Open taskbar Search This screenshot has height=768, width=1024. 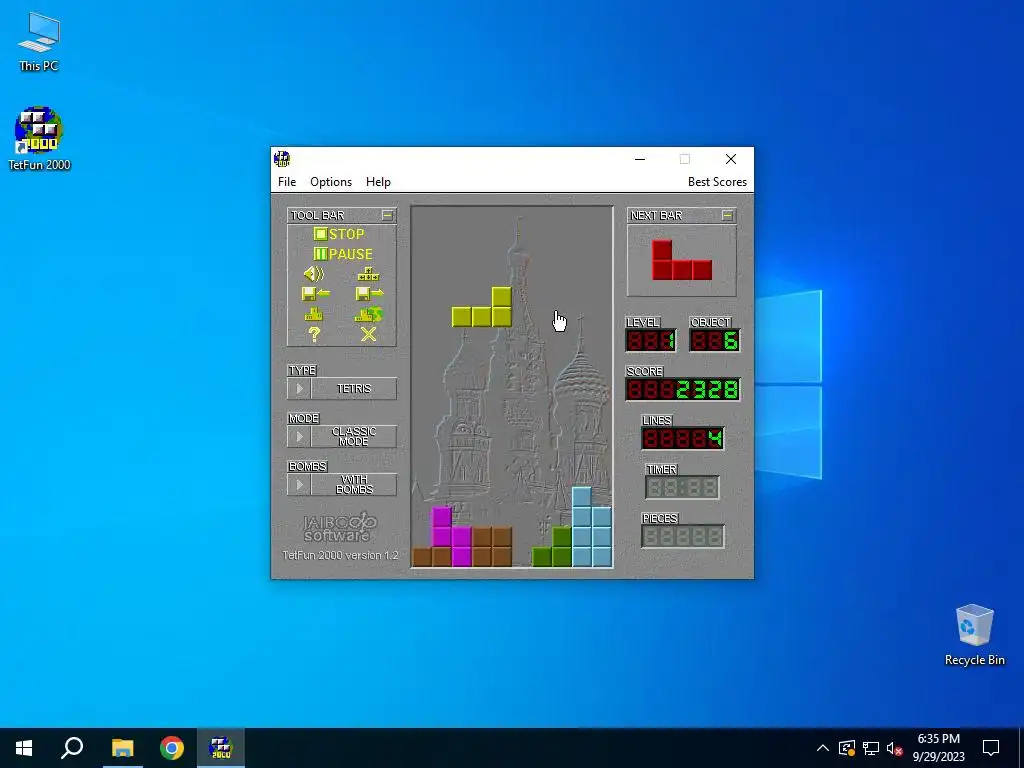pyautogui.click(x=72, y=748)
